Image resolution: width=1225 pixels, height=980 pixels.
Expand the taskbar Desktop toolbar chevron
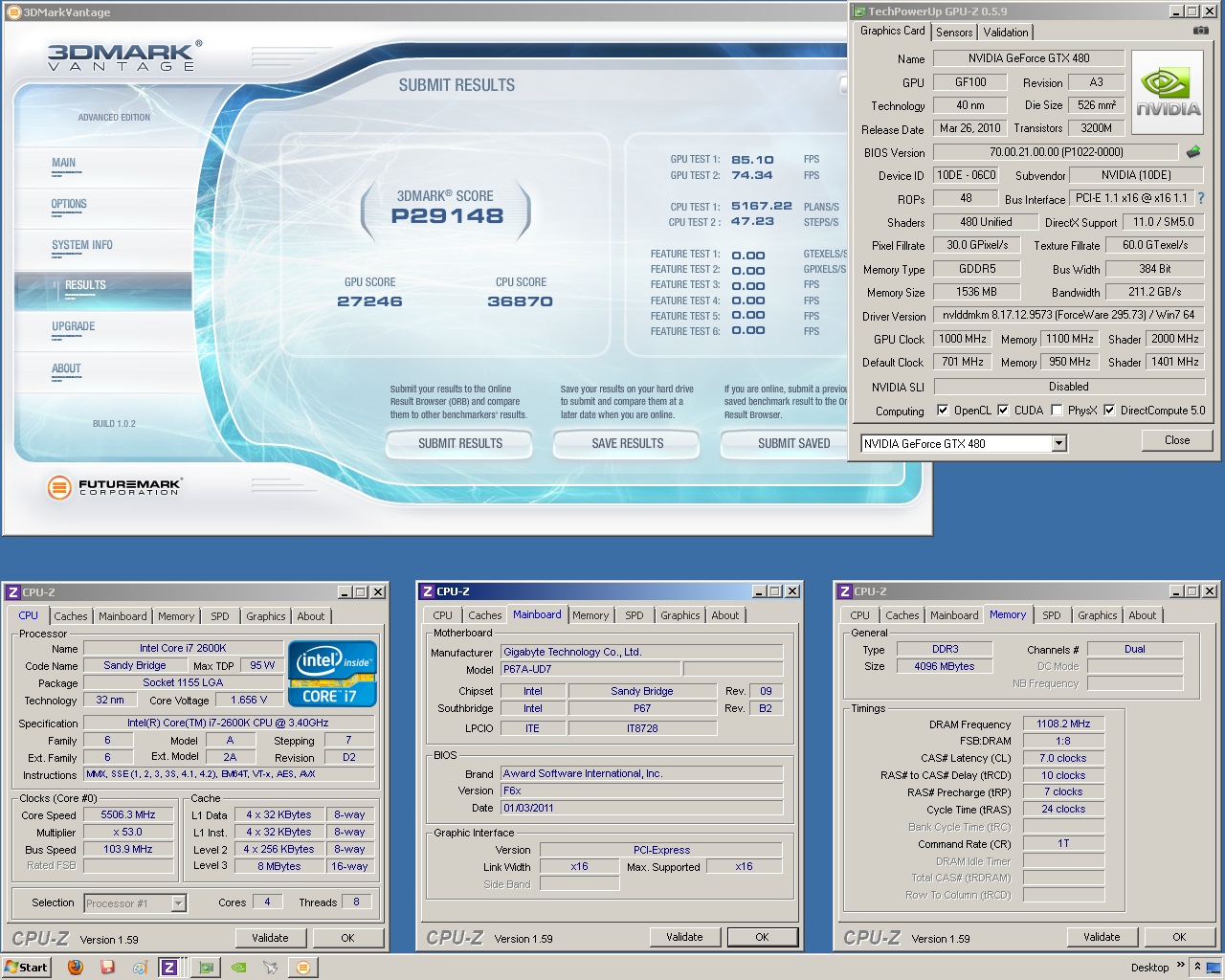click(x=1180, y=966)
